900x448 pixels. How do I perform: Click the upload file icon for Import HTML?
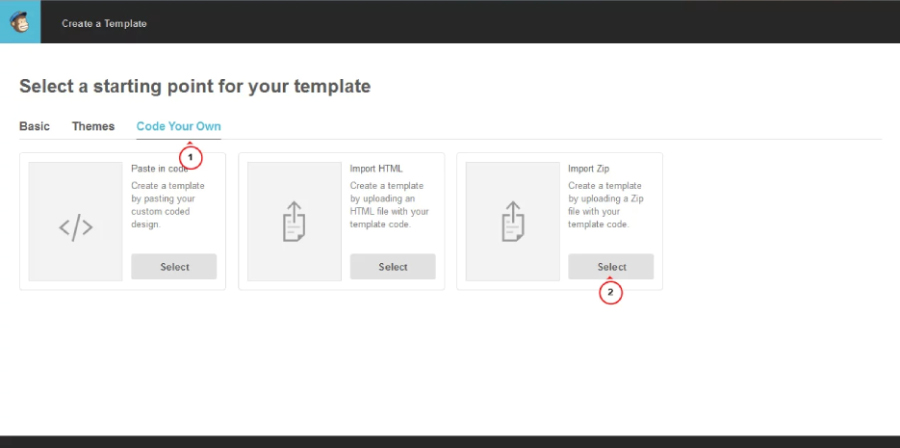click(x=293, y=221)
